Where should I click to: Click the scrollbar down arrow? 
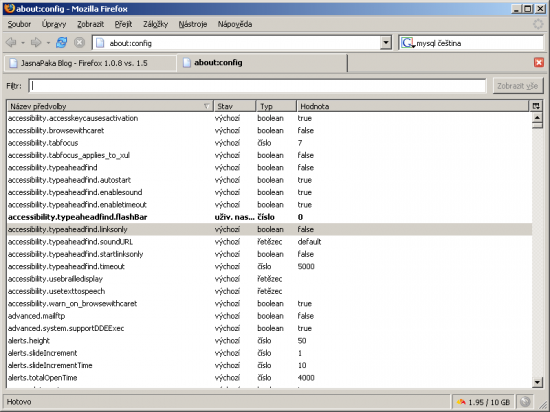537,382
